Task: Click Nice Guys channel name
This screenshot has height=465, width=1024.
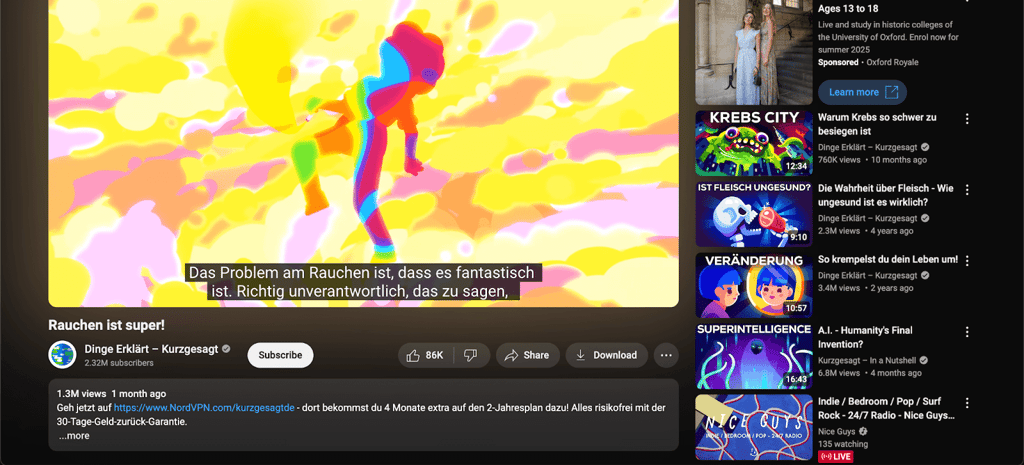Action: coord(837,431)
